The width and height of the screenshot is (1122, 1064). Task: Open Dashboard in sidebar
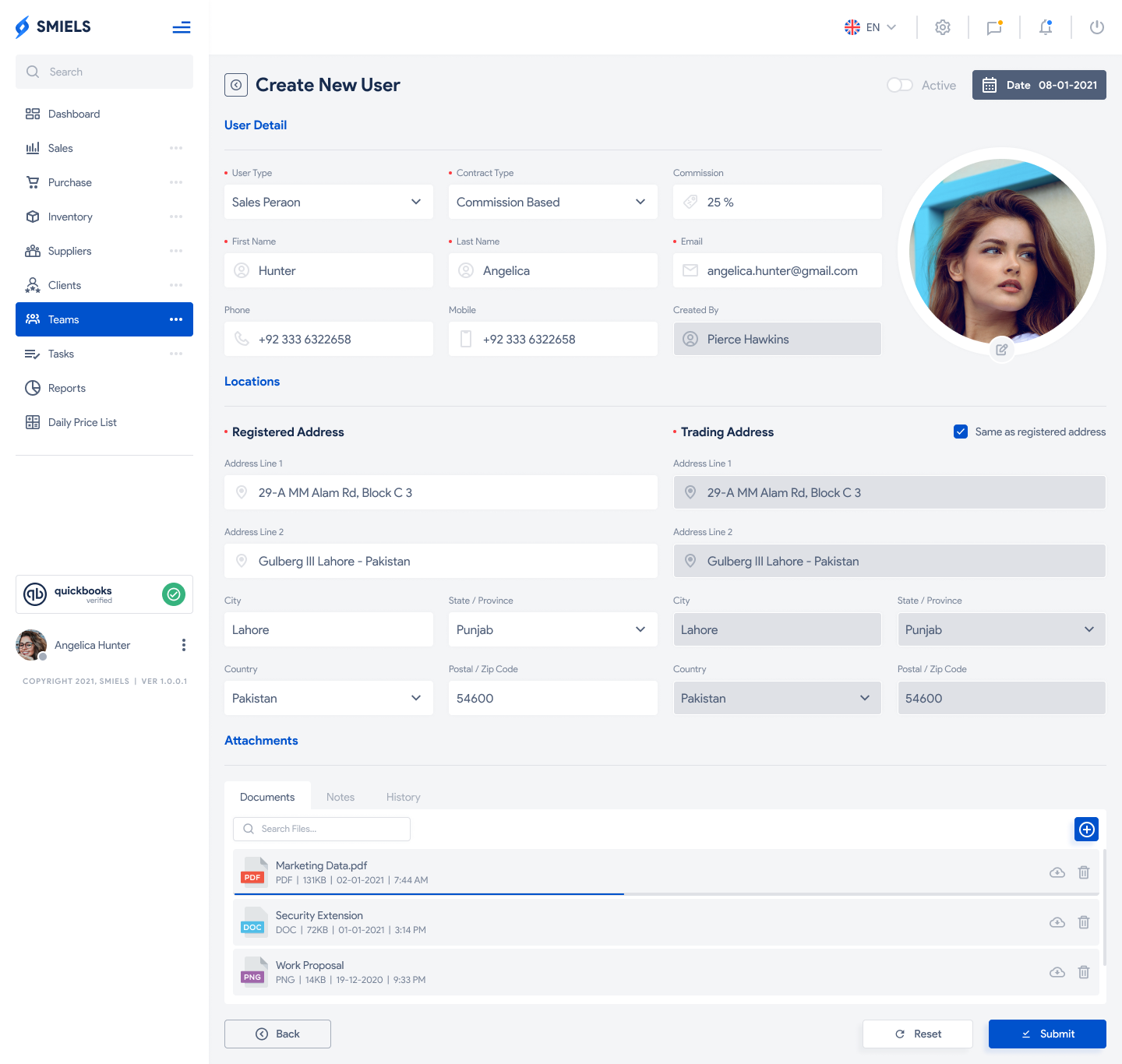point(104,114)
